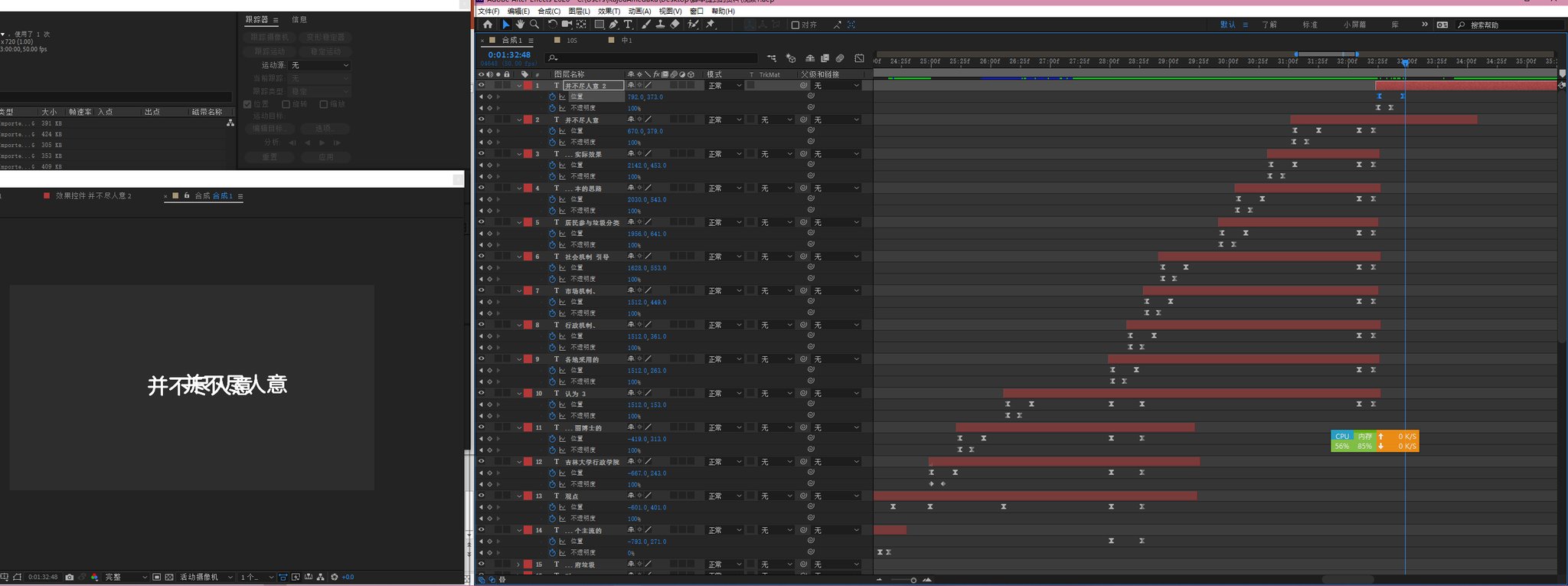Toggle the 对齐 snapping checkbox

point(795,25)
